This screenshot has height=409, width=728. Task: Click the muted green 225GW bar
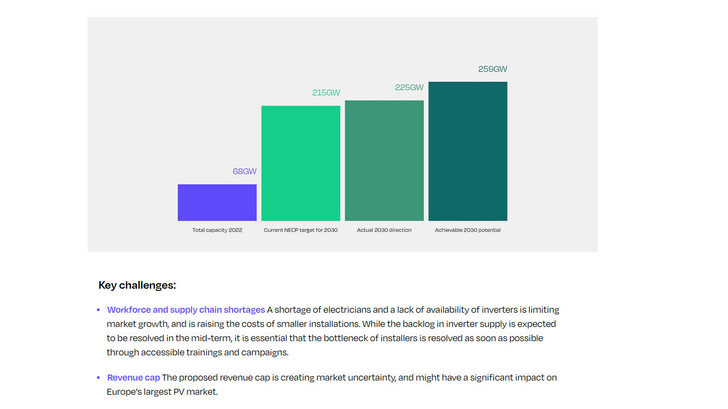pos(384,160)
